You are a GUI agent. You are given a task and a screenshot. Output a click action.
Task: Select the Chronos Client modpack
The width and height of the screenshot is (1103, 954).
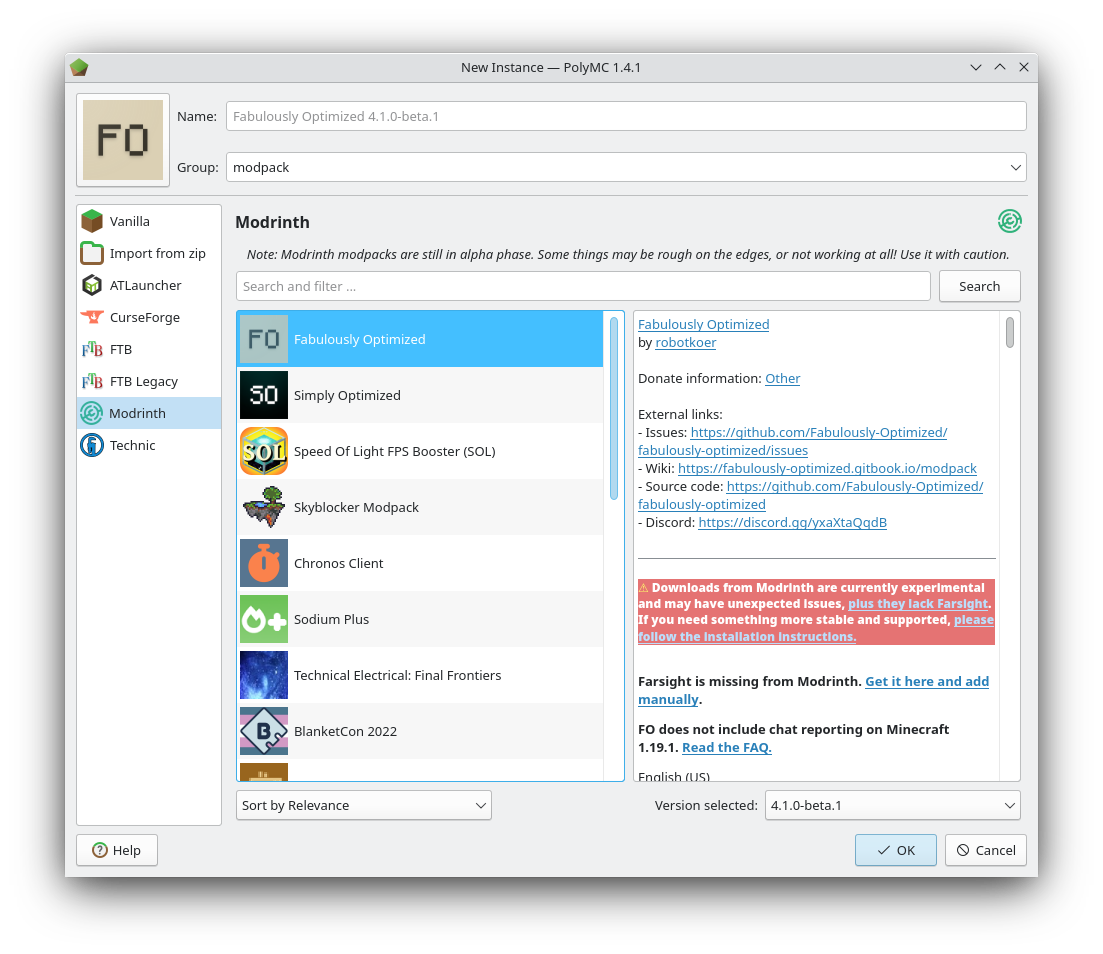point(338,563)
